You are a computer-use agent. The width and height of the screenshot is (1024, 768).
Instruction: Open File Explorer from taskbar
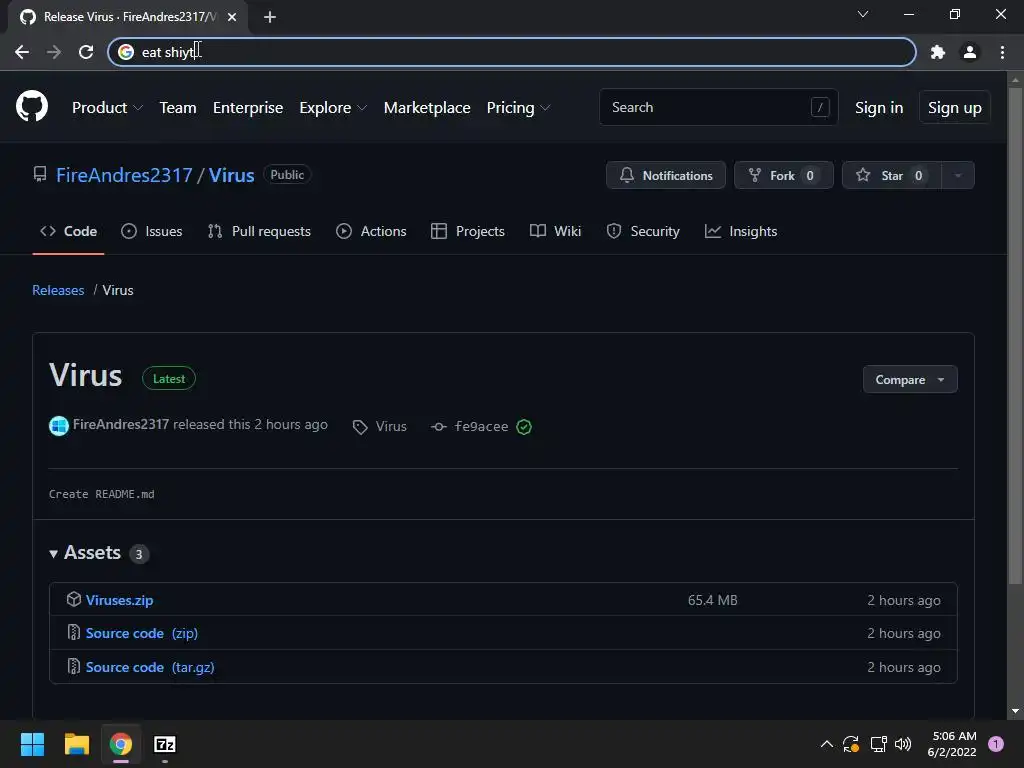click(x=76, y=744)
